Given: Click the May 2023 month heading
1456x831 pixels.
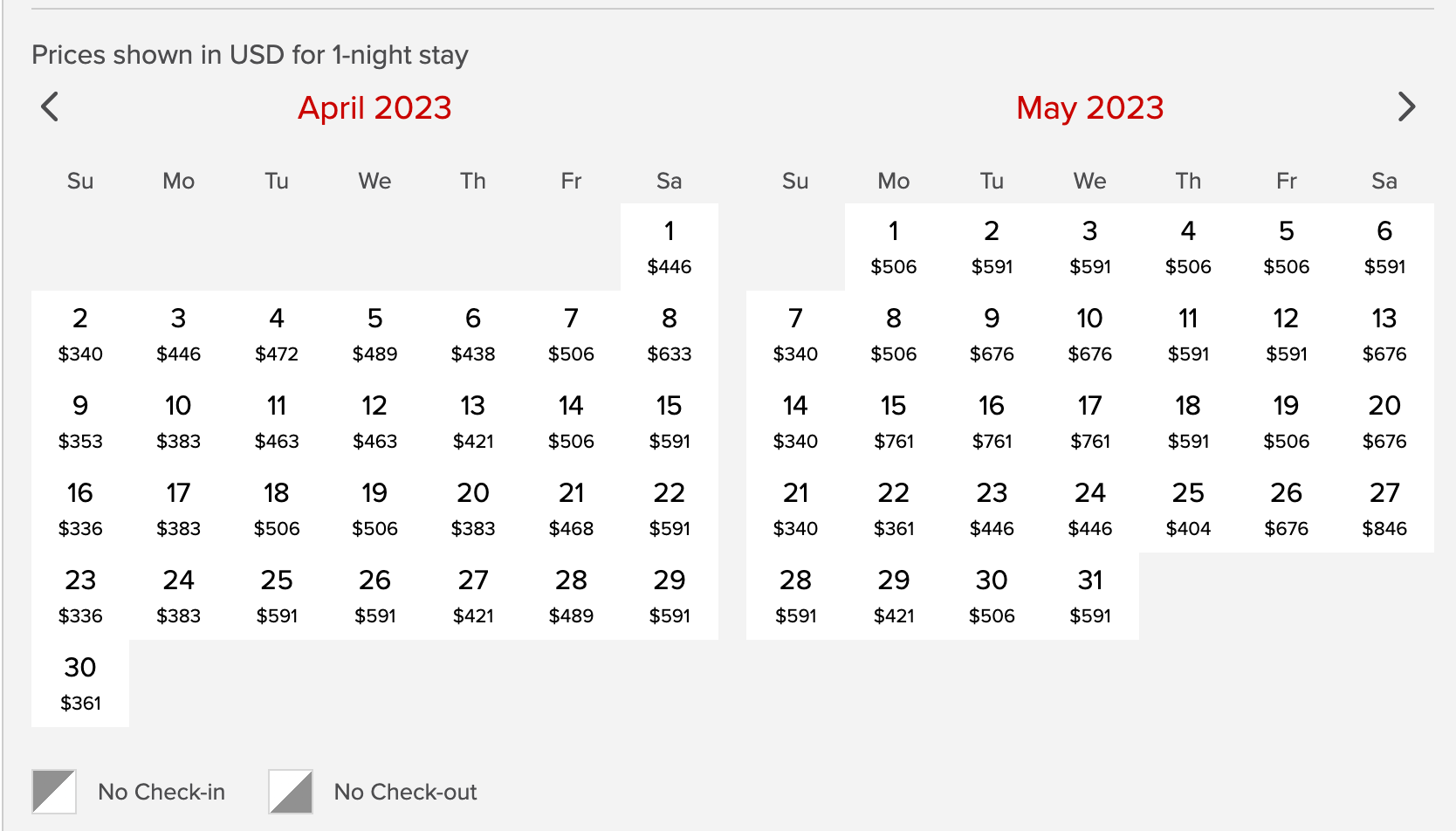Looking at the screenshot, I should [1089, 108].
